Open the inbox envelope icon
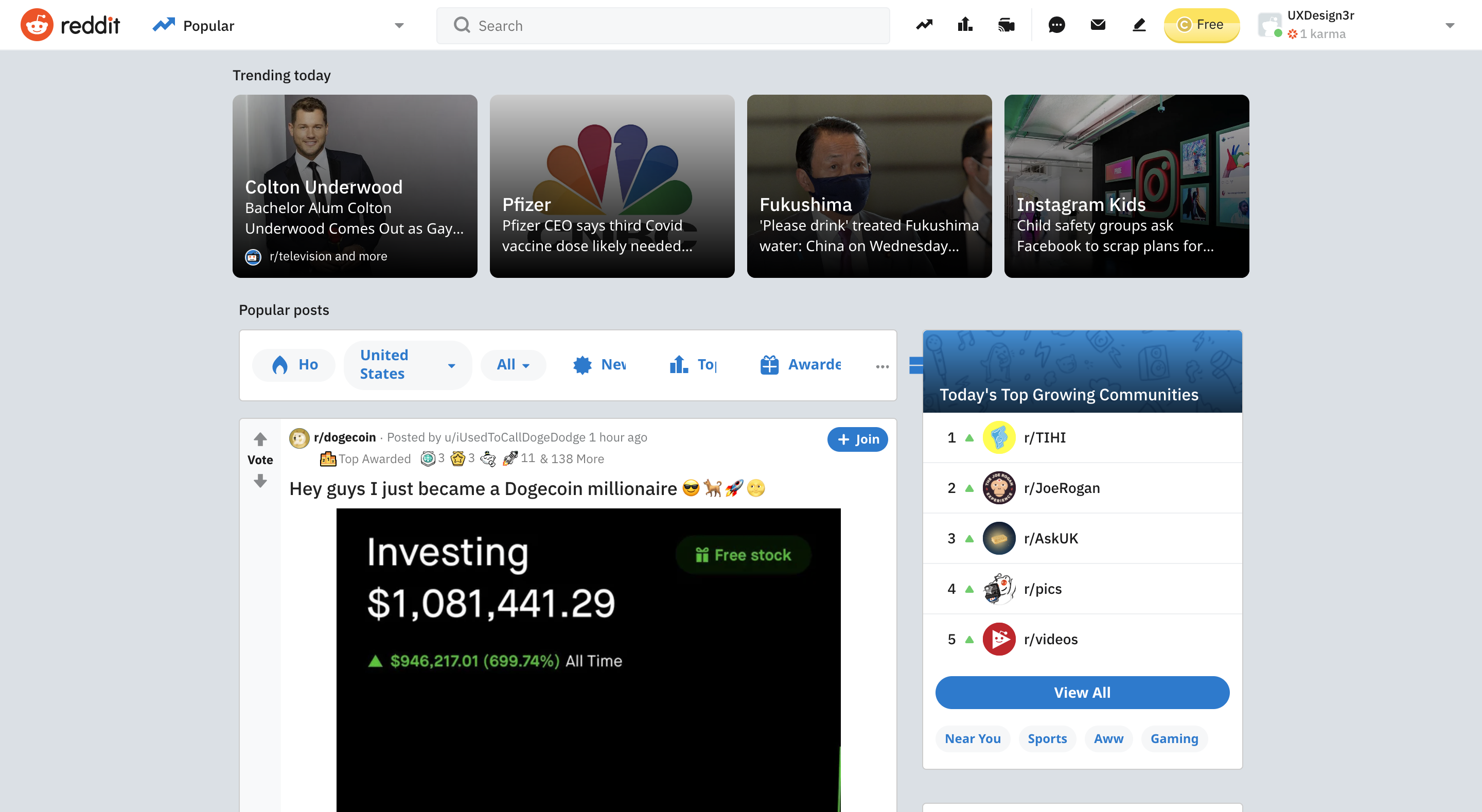The width and height of the screenshot is (1482, 812). coord(1098,25)
